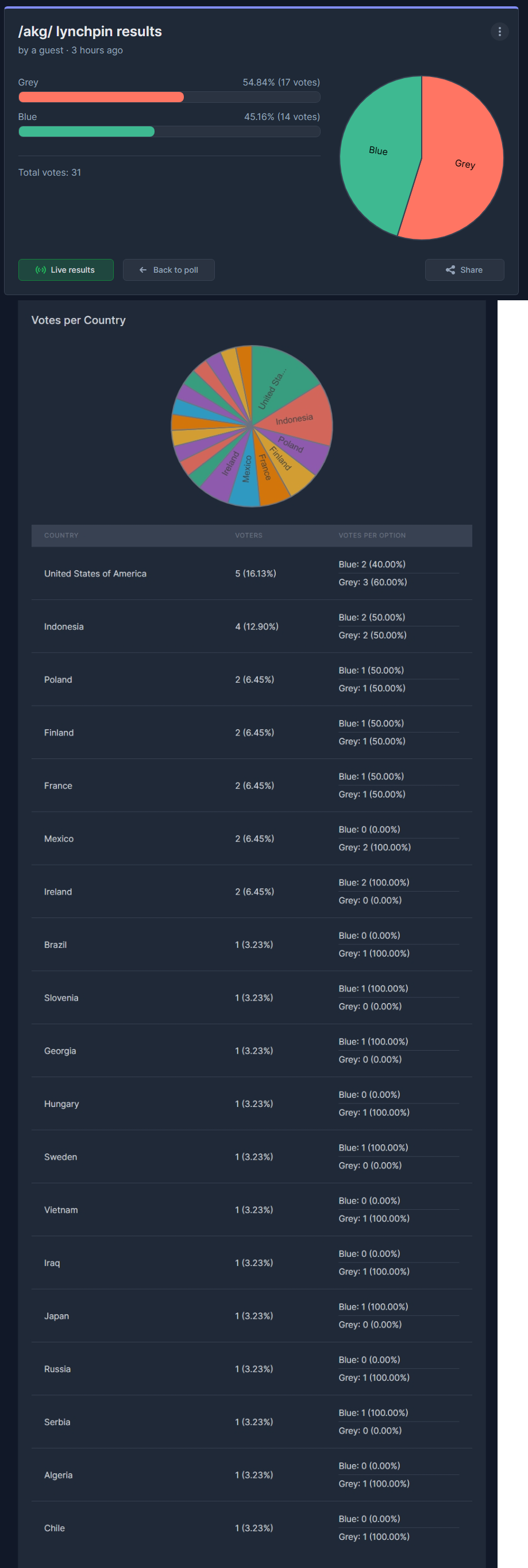Select the Poland country cell
Screen dimensions: 528x1568
pos(58,679)
